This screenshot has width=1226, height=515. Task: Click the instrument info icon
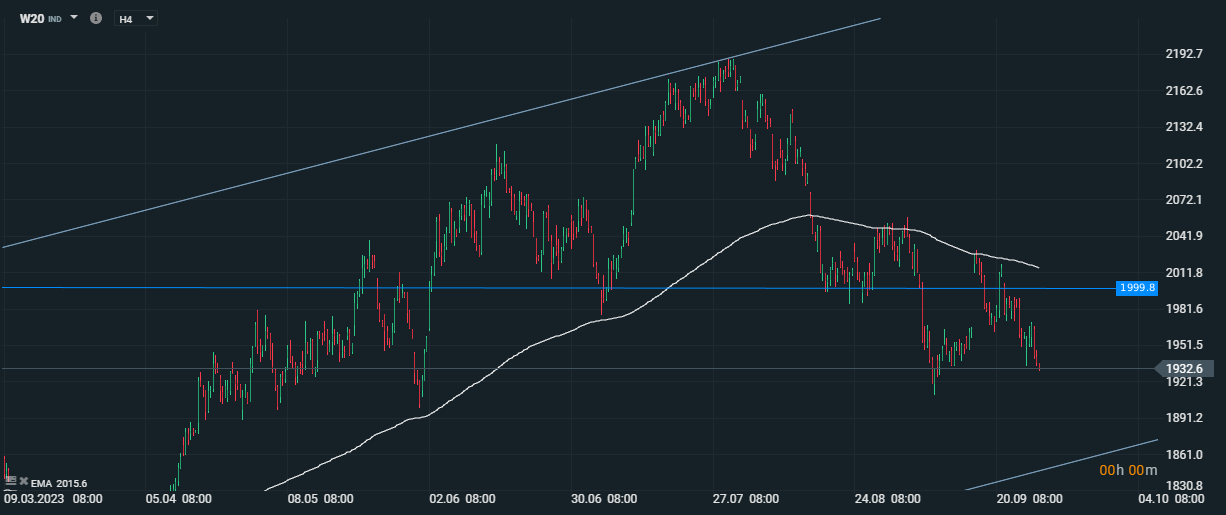pyautogui.click(x=96, y=18)
